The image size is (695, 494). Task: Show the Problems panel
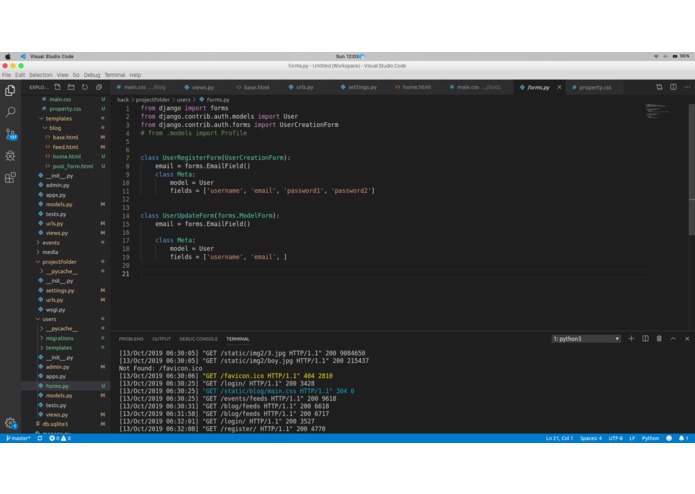(131, 339)
